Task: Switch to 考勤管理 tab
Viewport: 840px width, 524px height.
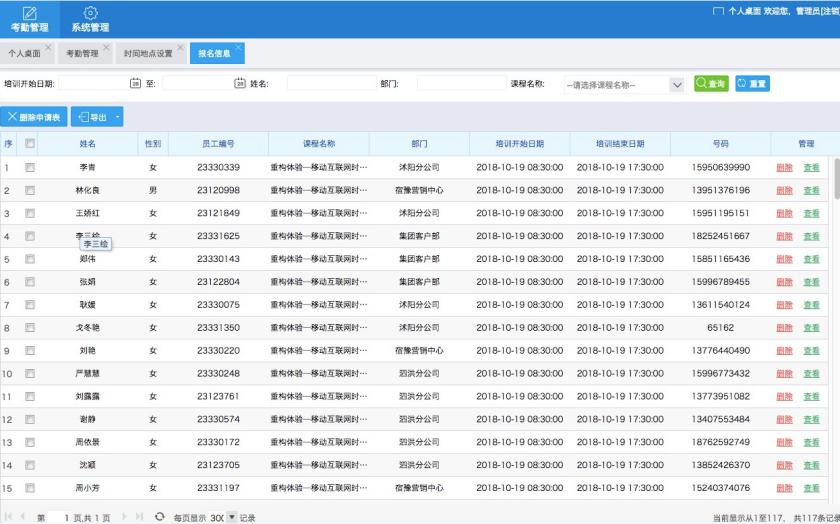Action: tap(82, 54)
